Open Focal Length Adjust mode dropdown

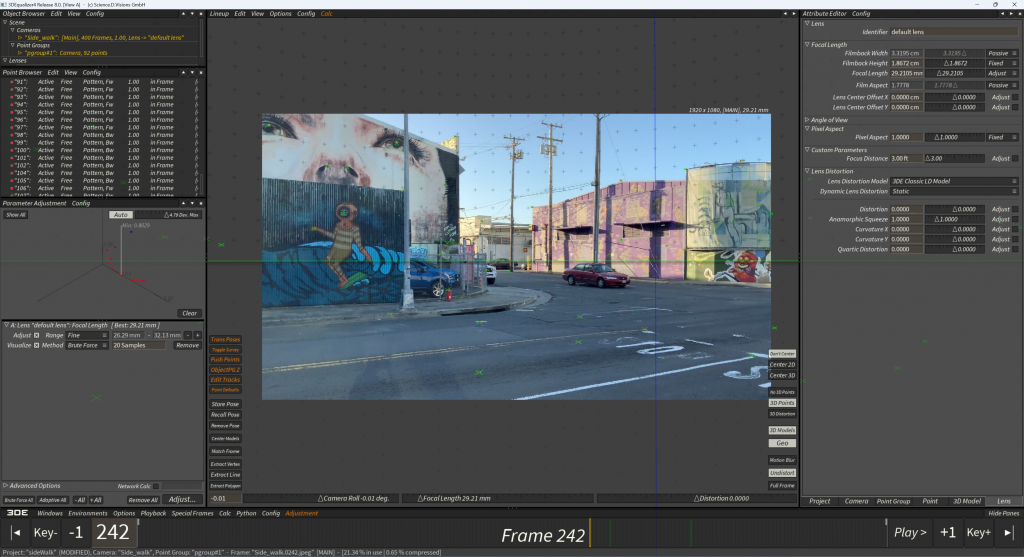[x=1002, y=74]
